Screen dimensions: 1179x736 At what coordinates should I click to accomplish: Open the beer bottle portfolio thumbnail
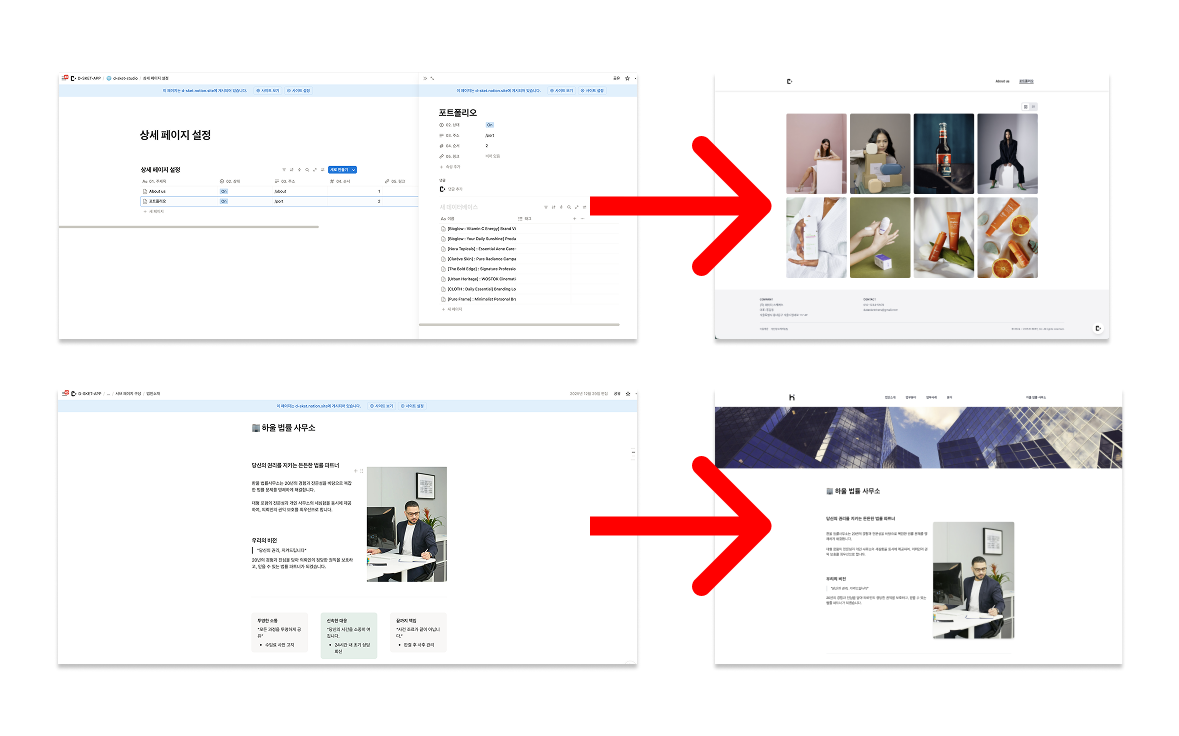(x=943, y=153)
